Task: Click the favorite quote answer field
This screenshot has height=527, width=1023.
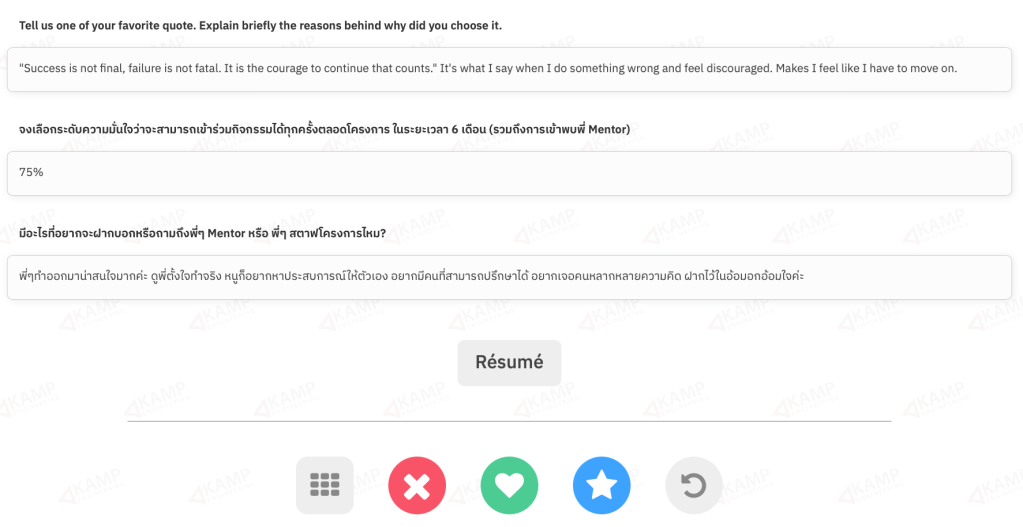Action: (x=509, y=70)
